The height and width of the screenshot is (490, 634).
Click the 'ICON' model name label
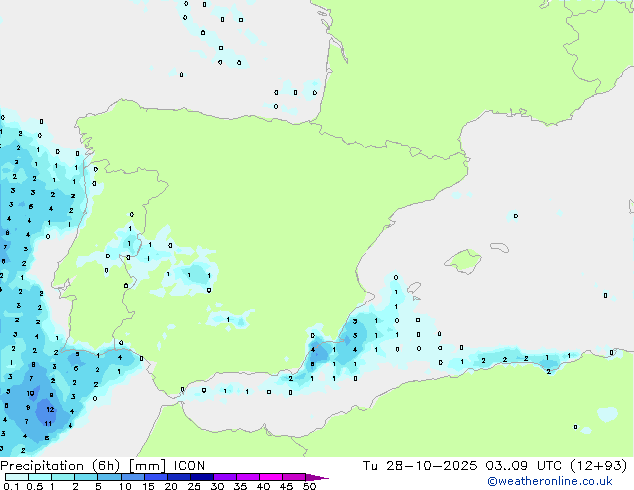click(189, 466)
